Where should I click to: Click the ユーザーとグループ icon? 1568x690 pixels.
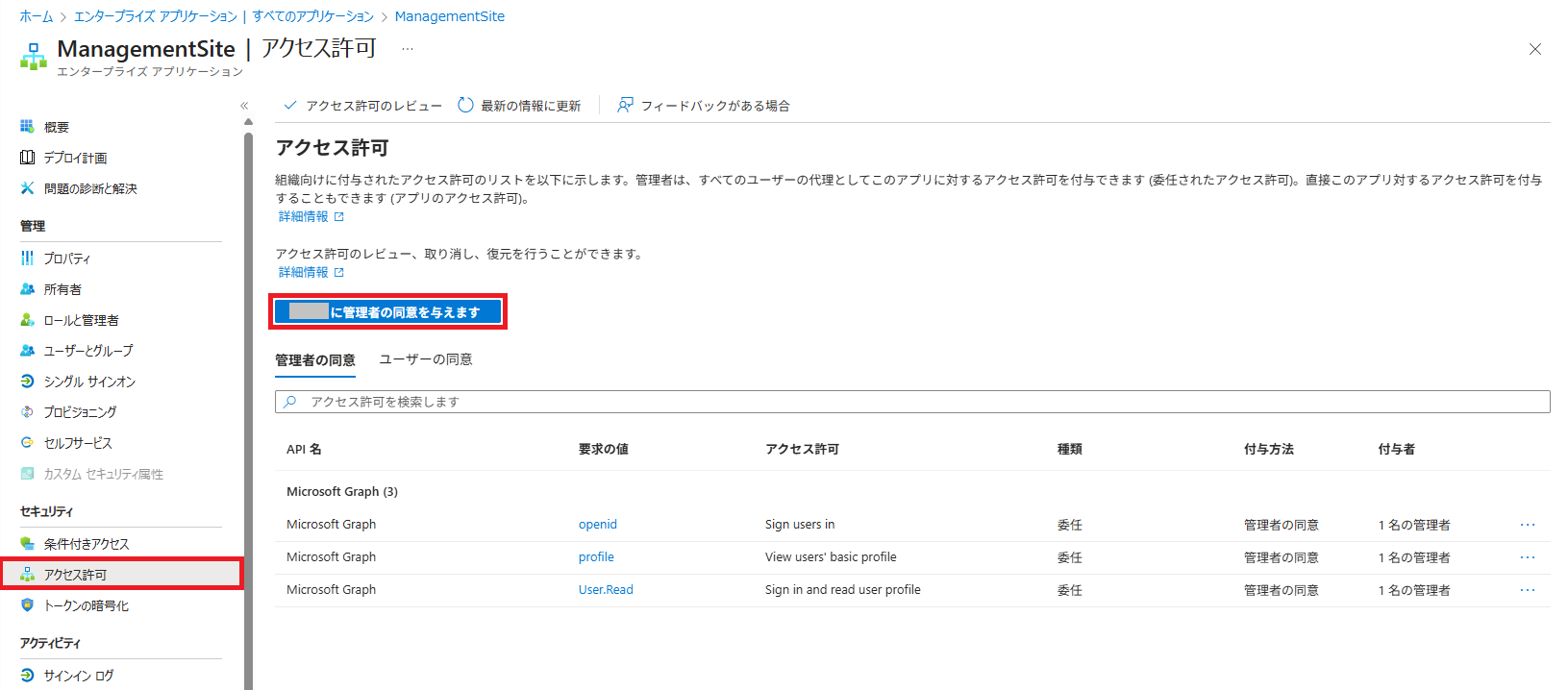(x=27, y=351)
